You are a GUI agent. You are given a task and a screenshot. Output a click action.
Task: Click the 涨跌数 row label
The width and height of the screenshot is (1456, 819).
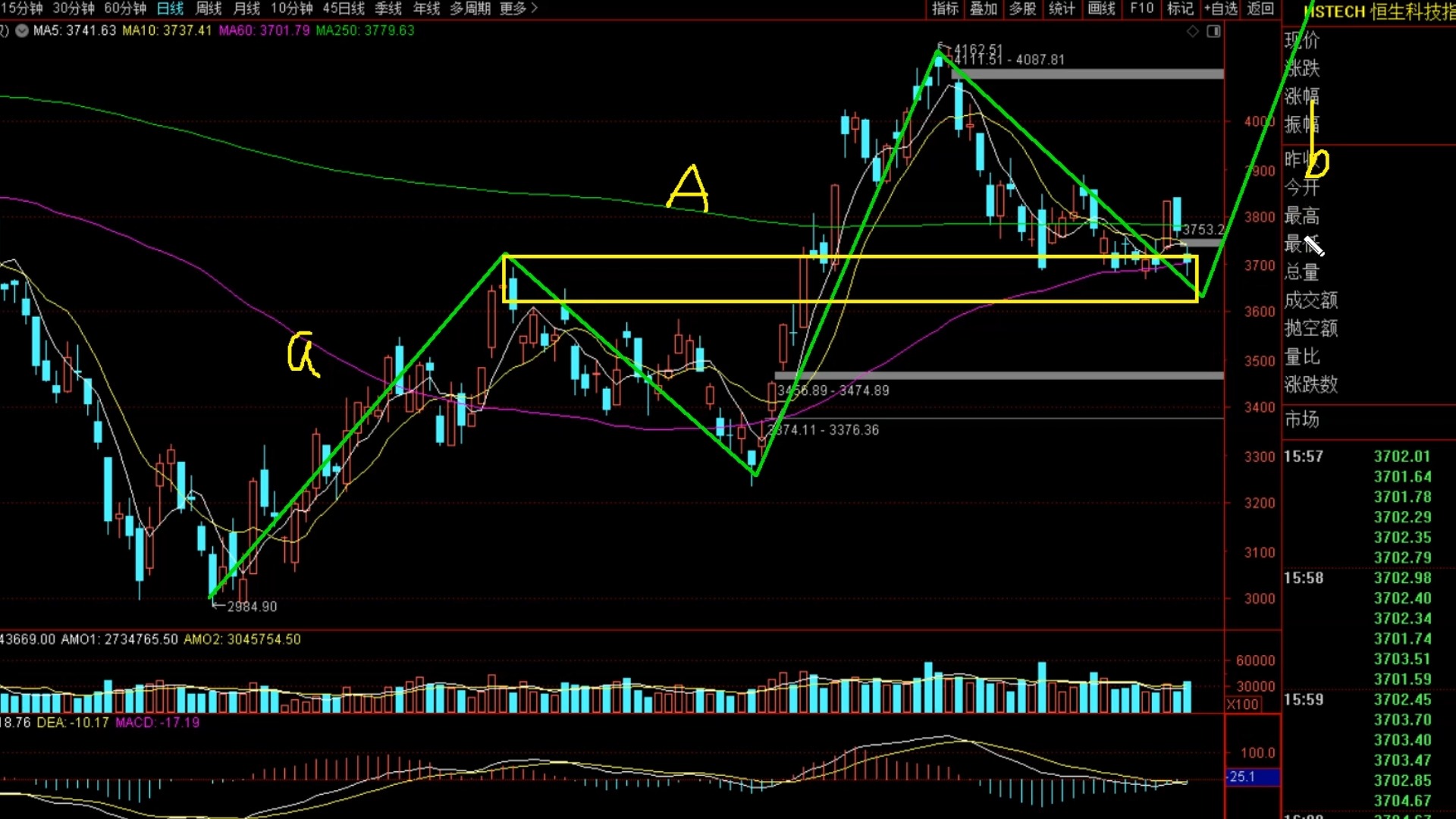tap(1311, 384)
